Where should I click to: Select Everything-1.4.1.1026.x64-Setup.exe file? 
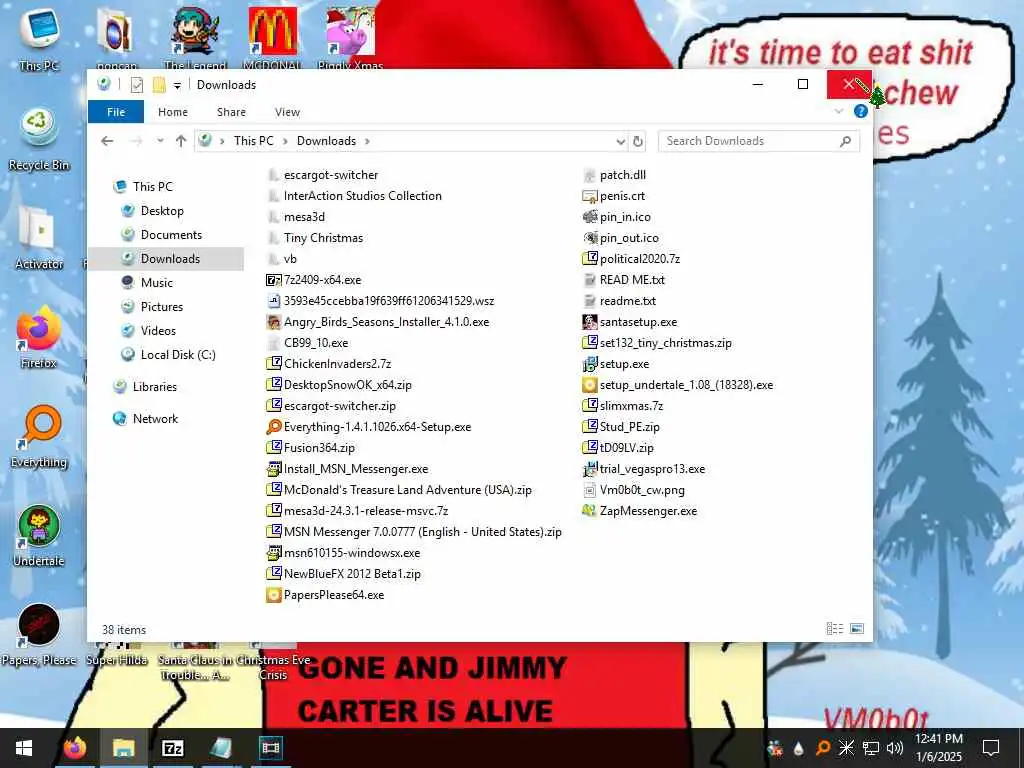coord(369,426)
